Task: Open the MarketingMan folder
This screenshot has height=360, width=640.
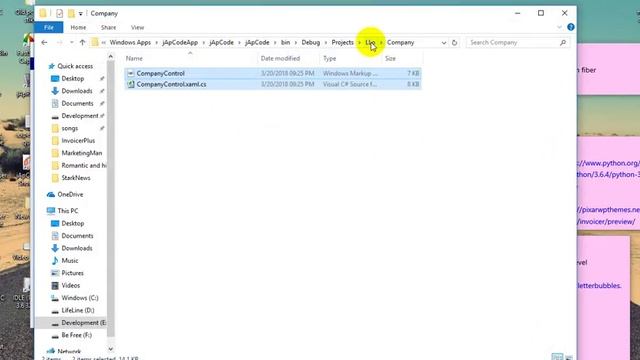Action: [x=82, y=153]
